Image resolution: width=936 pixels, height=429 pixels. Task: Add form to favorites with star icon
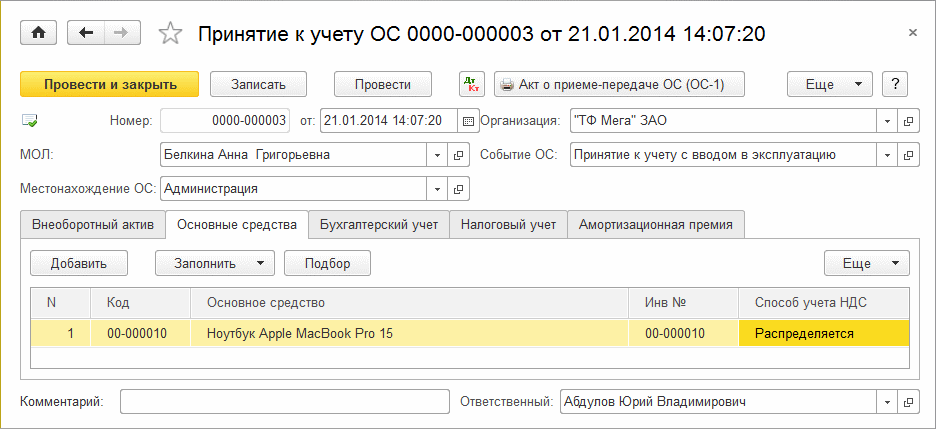coord(171,34)
